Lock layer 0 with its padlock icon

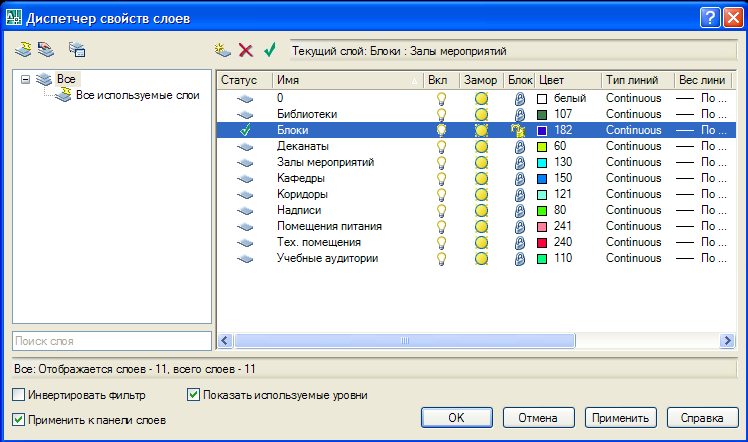pyautogui.click(x=519, y=99)
